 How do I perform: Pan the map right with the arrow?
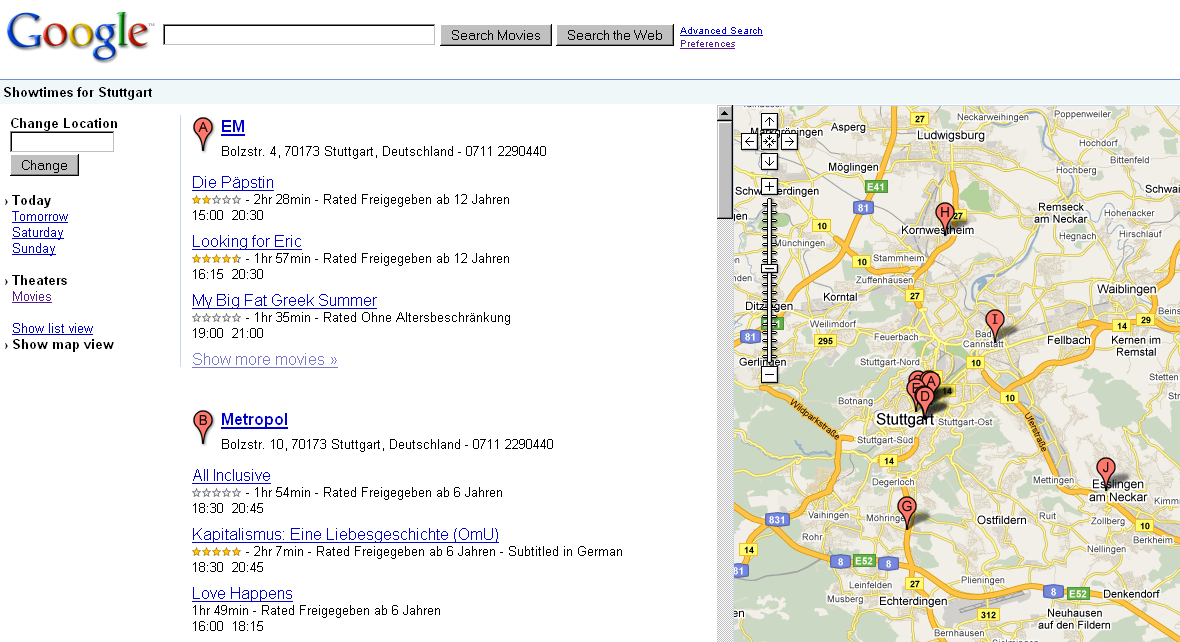pyautogui.click(x=789, y=141)
